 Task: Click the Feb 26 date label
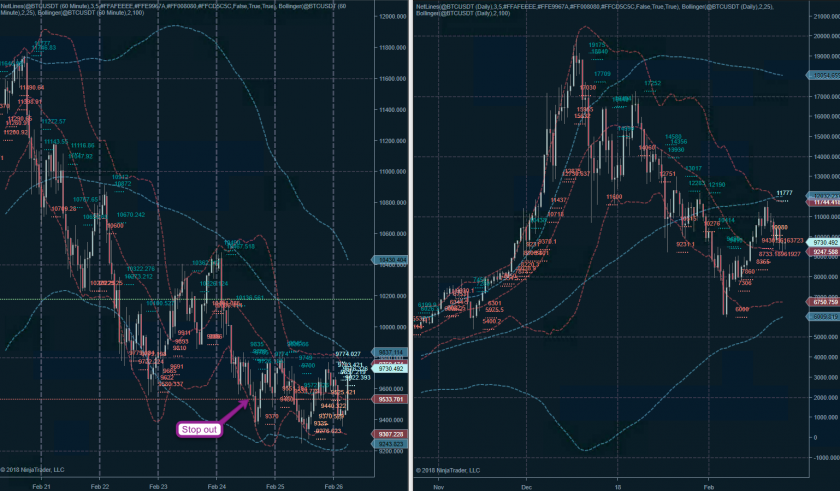pos(333,487)
